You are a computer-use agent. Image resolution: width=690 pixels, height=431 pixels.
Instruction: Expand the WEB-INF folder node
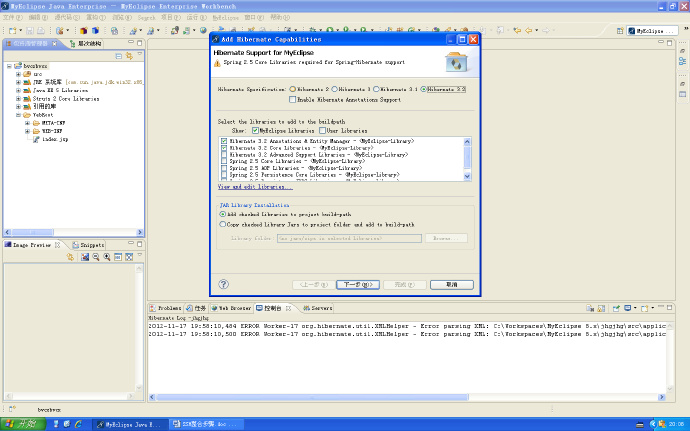[x=27, y=131]
